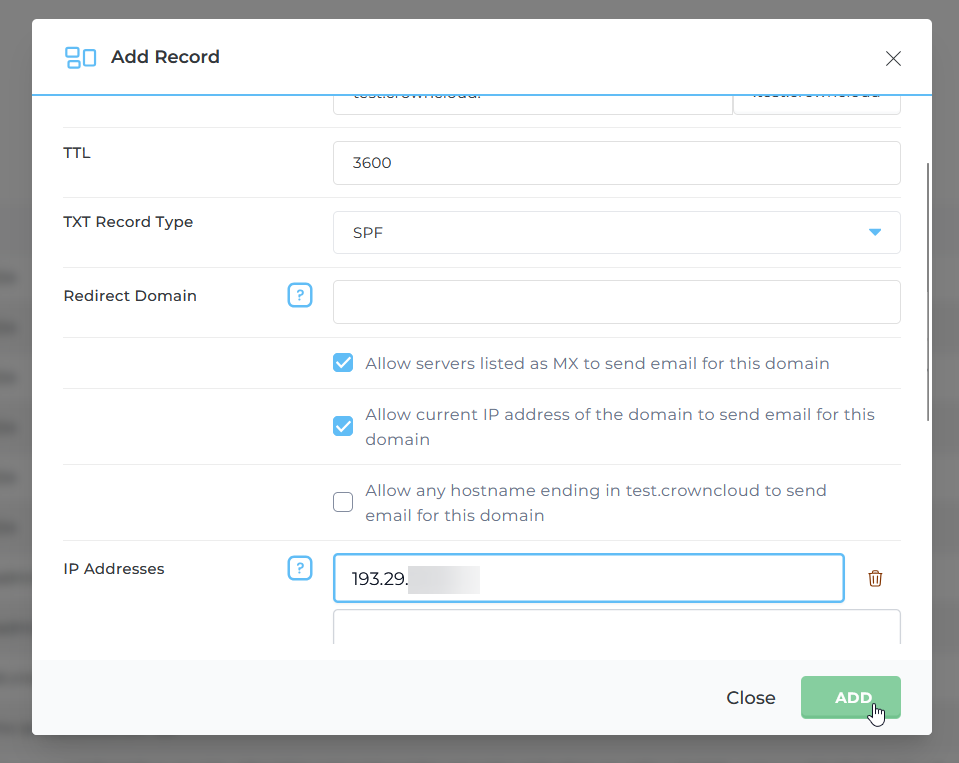Click the dialog's vertical scrollbar
Image resolution: width=959 pixels, height=763 pixels.
pos(928,290)
